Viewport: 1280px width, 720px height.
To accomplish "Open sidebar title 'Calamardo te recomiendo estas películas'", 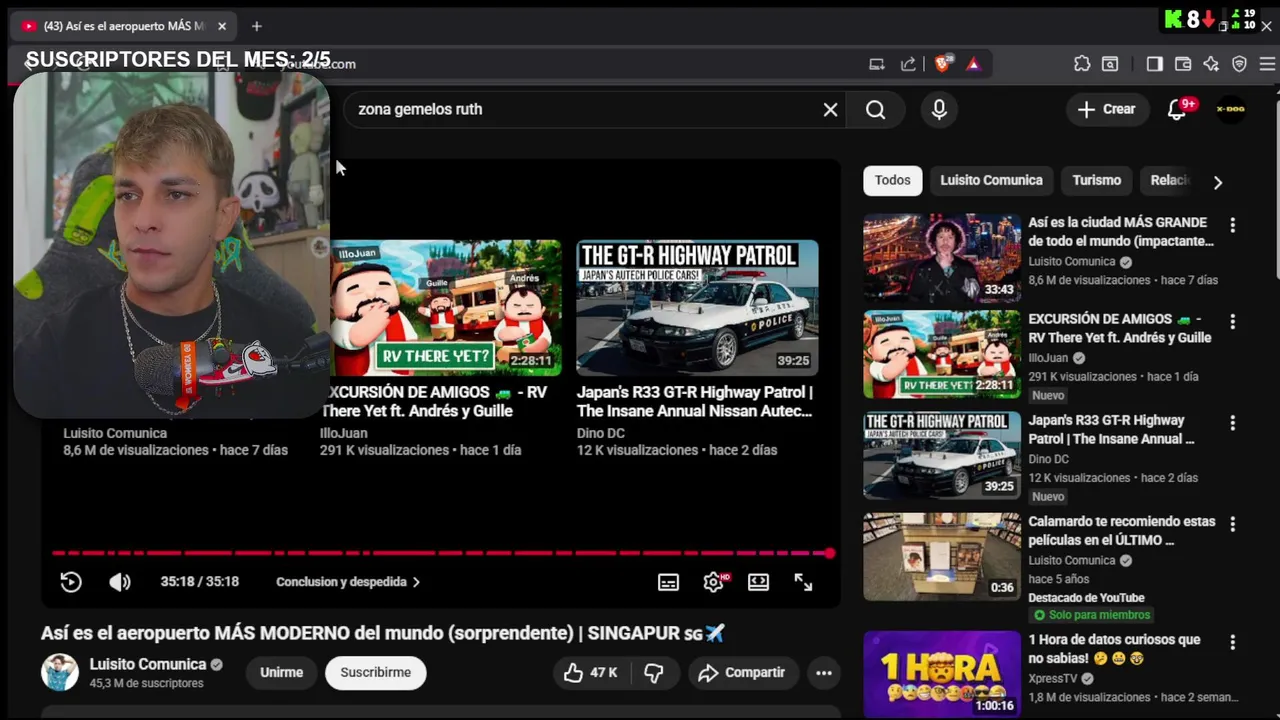I will pos(1122,531).
